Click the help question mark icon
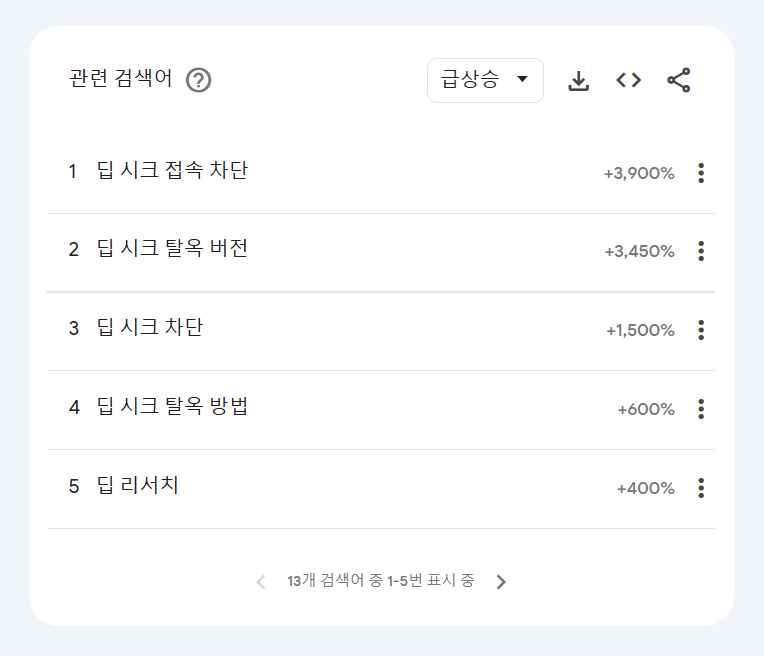This screenshot has height=657, width=764. (x=198, y=80)
